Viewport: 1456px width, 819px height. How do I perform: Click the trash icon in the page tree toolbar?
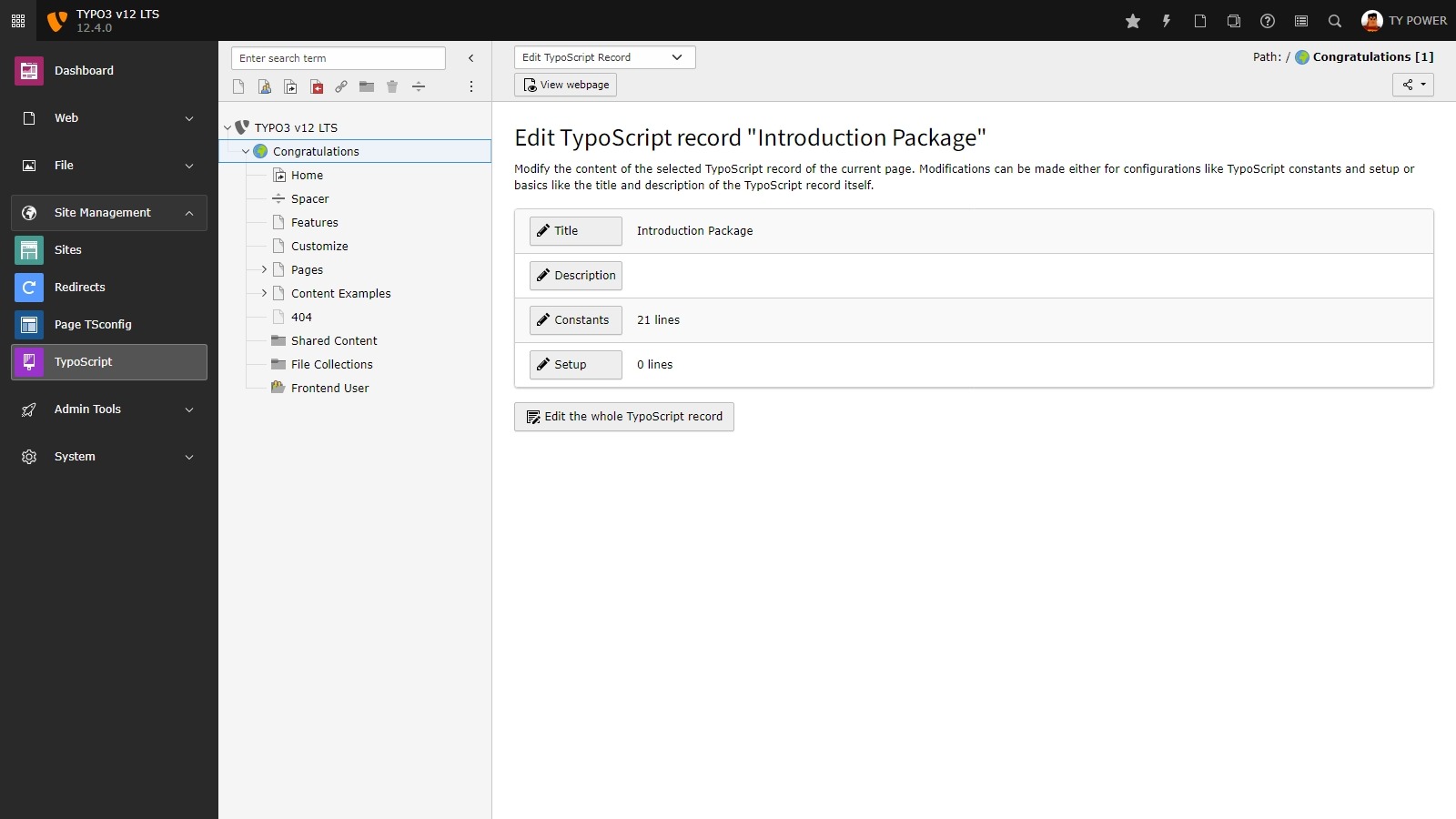click(392, 86)
